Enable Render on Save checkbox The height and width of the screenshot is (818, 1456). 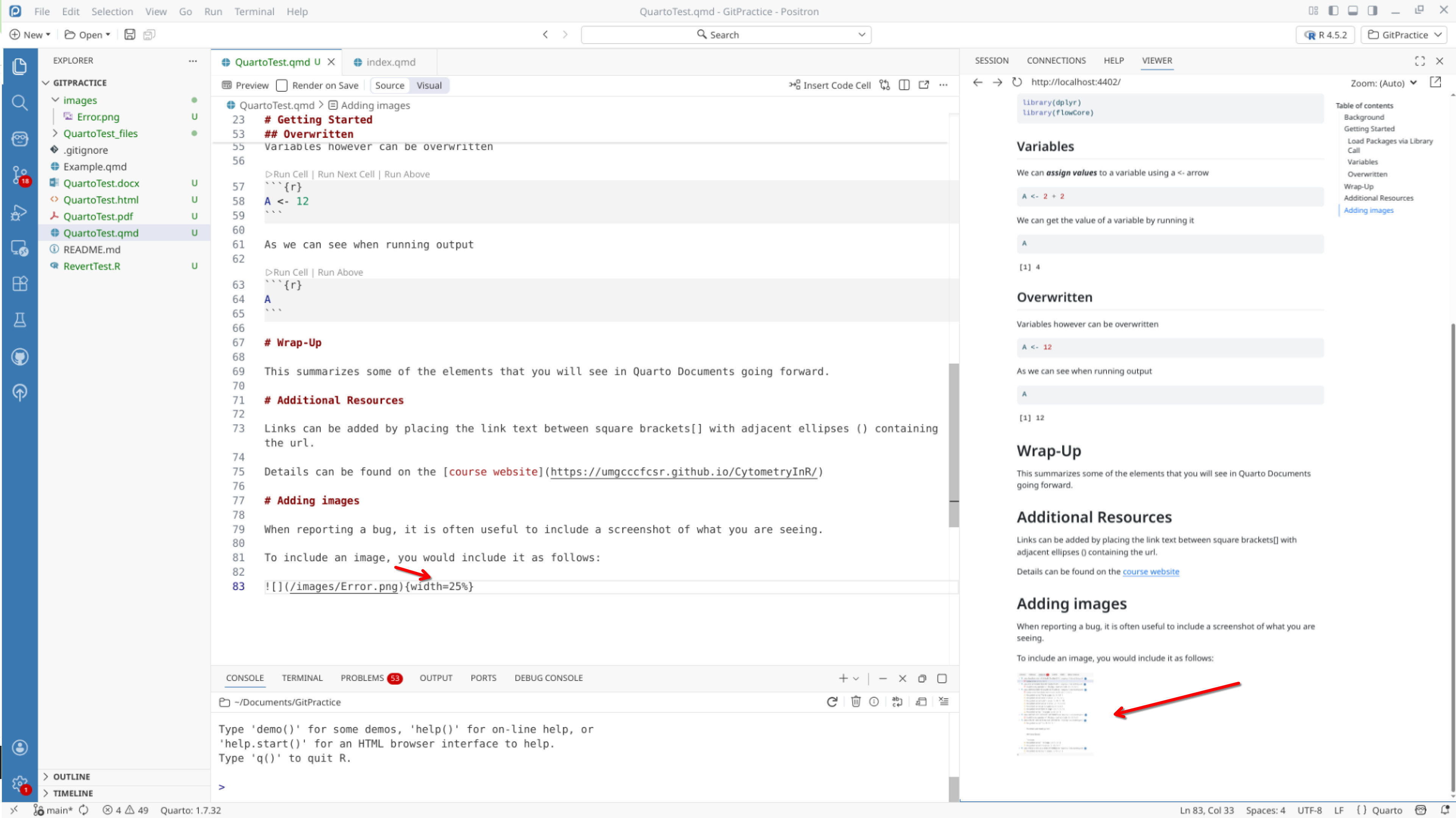click(281, 85)
